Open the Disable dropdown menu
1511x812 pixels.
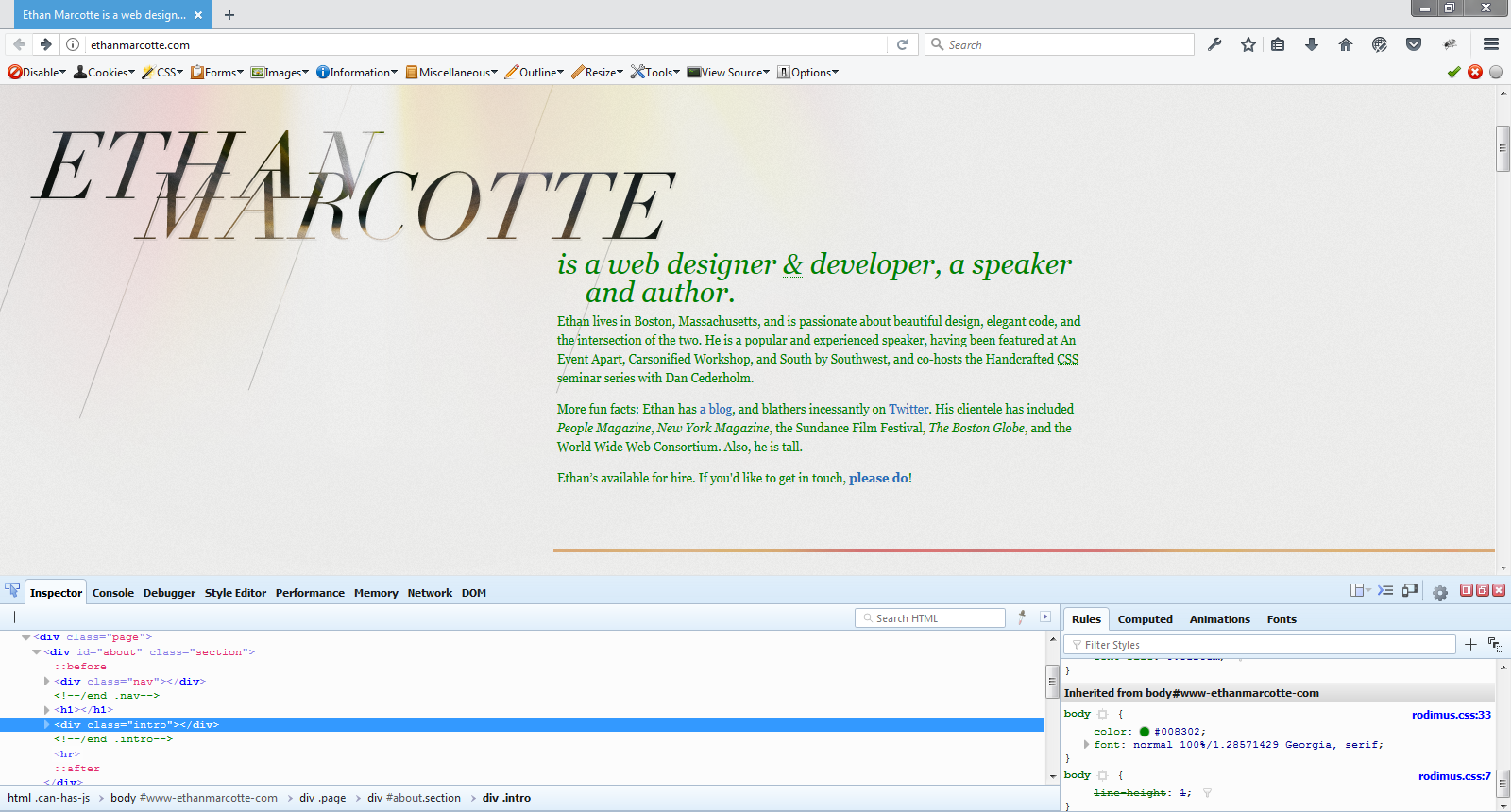pos(37,72)
